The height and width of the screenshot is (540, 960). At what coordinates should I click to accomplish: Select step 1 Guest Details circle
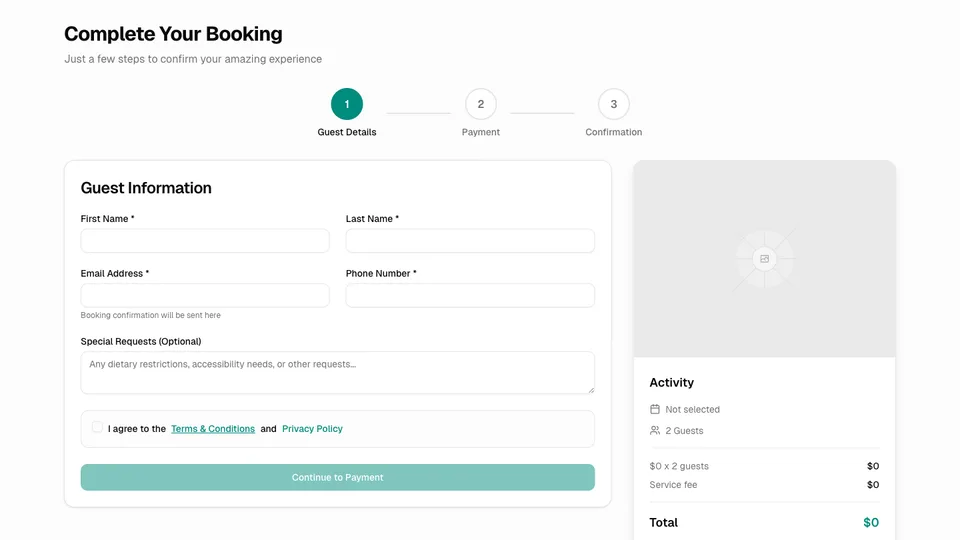(x=347, y=104)
